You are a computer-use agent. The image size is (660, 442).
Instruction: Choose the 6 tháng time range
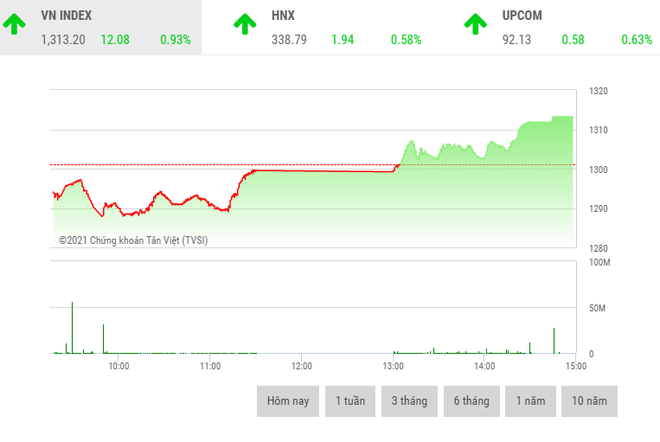point(471,401)
